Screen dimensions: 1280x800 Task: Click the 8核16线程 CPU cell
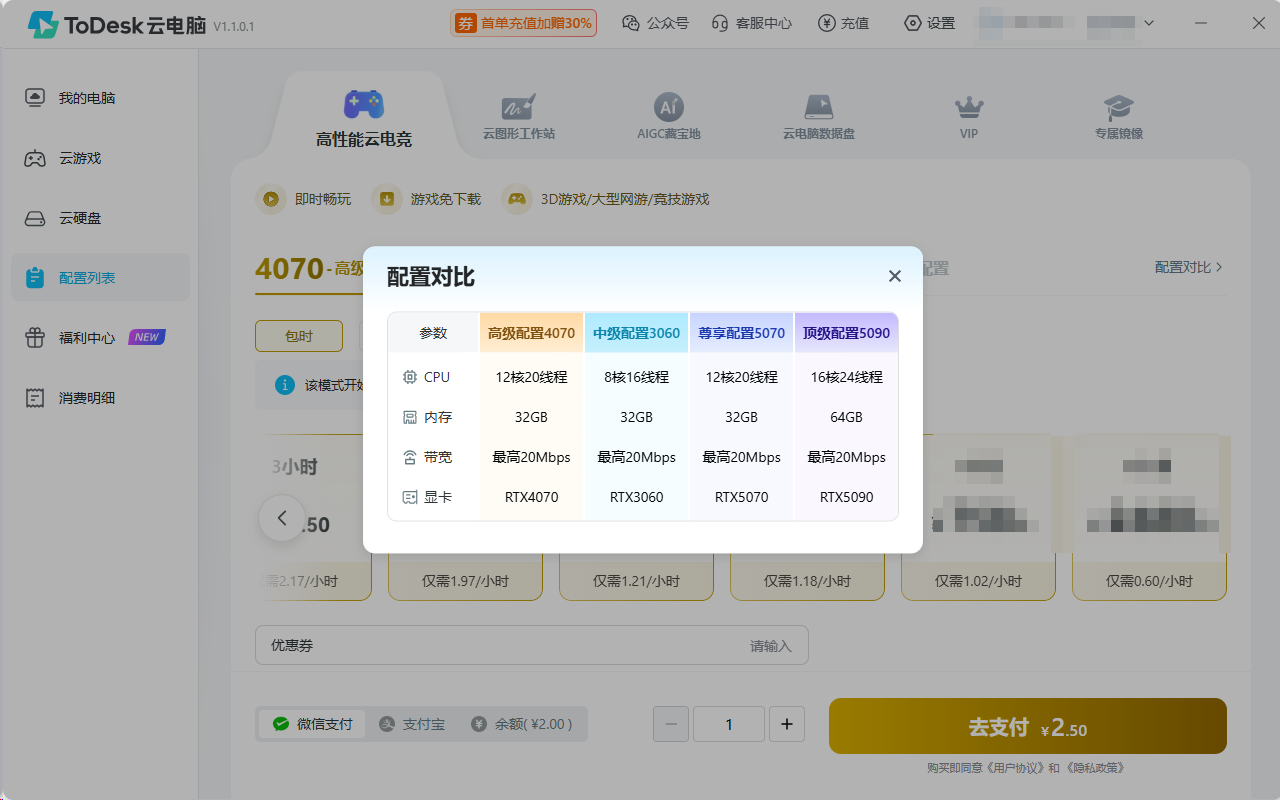click(636, 377)
